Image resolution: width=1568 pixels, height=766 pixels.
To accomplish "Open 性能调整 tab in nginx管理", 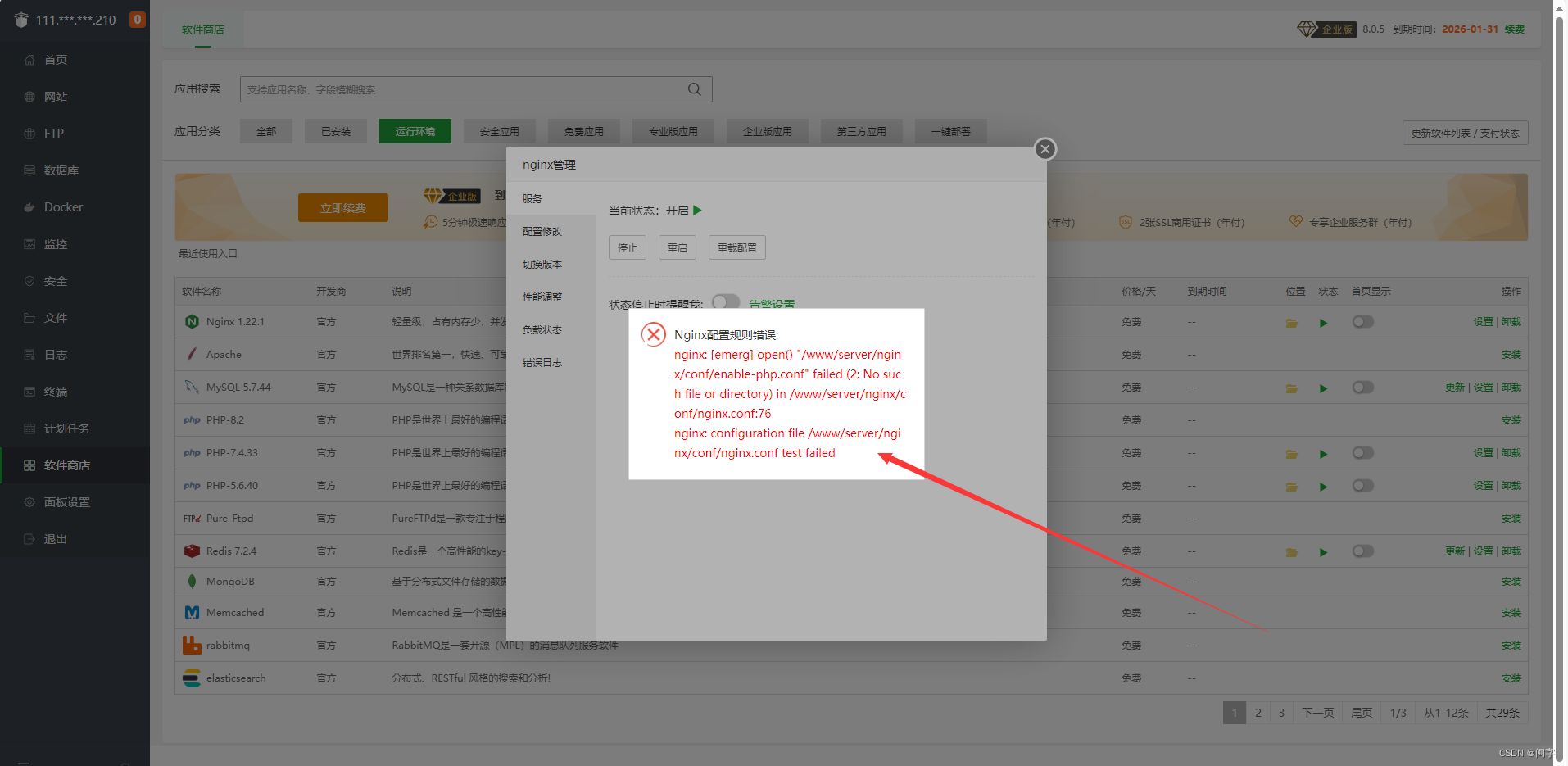I will 551,297.
